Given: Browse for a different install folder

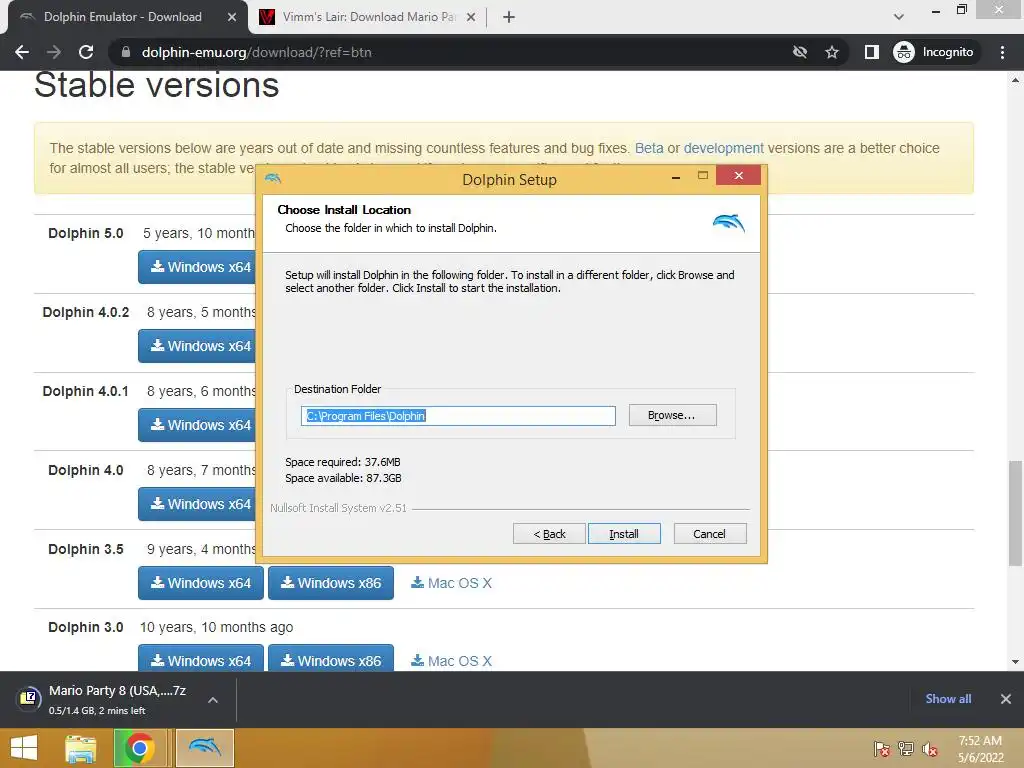Looking at the screenshot, I should click(x=672, y=415).
